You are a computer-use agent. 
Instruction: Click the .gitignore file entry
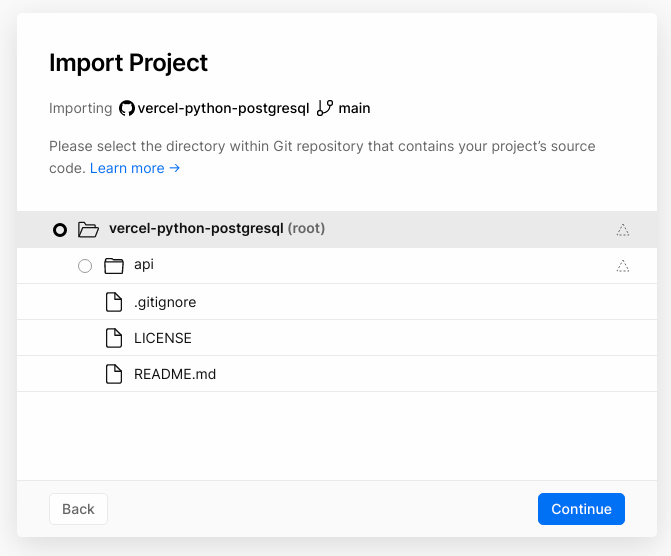point(165,302)
